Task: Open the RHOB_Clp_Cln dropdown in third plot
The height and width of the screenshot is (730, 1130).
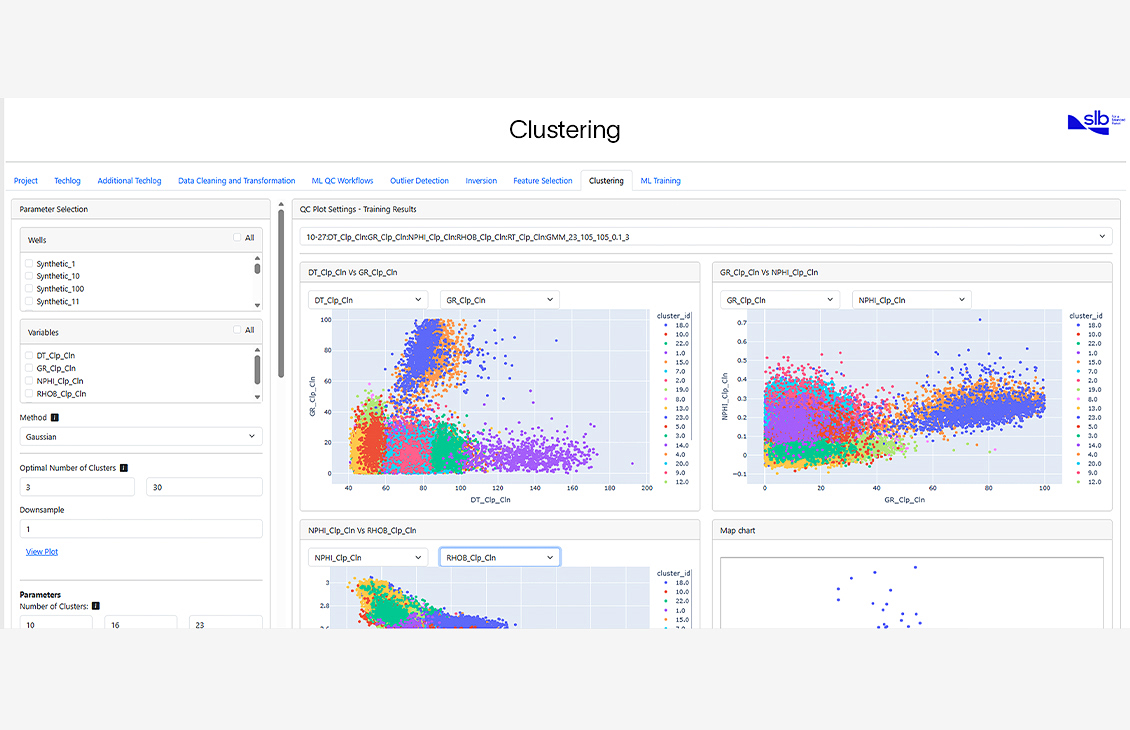Action: click(499, 557)
